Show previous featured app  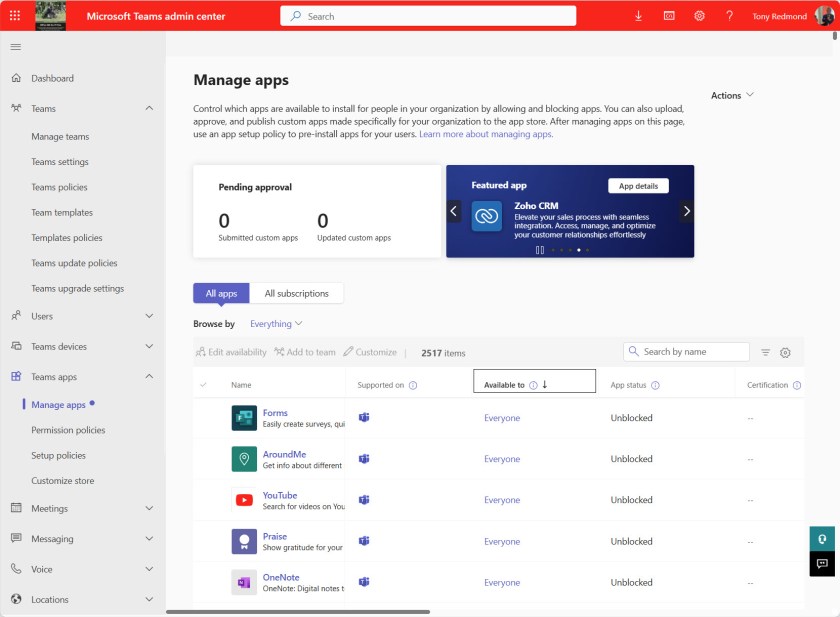454,211
